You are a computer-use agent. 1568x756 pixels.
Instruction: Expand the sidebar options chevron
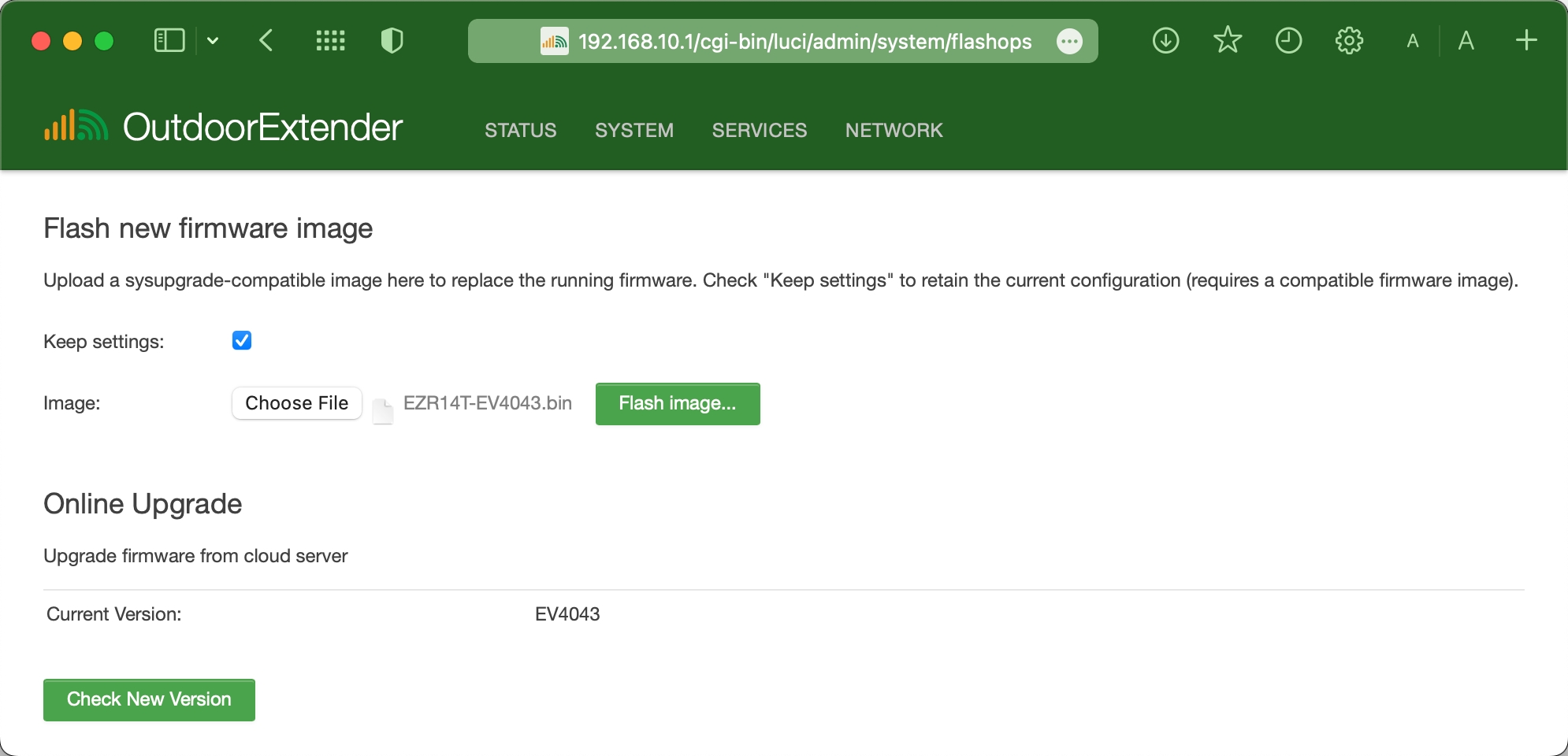point(213,40)
